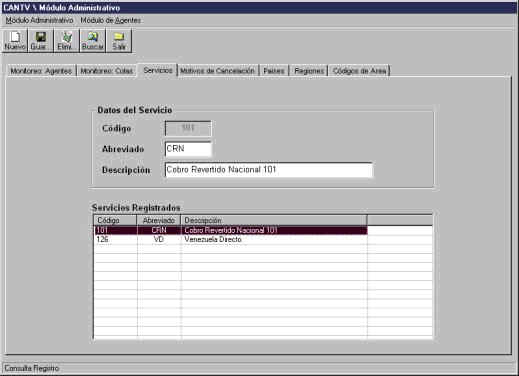Switch to Monitoreo: Agentes tab
The height and width of the screenshot is (376, 519).
click(x=41, y=71)
